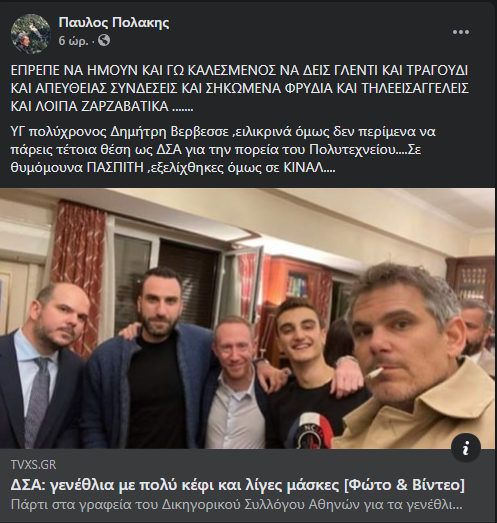
Task: Open the article headline starting with ΔΣΑ: γενέθλια
Action: coord(237,485)
